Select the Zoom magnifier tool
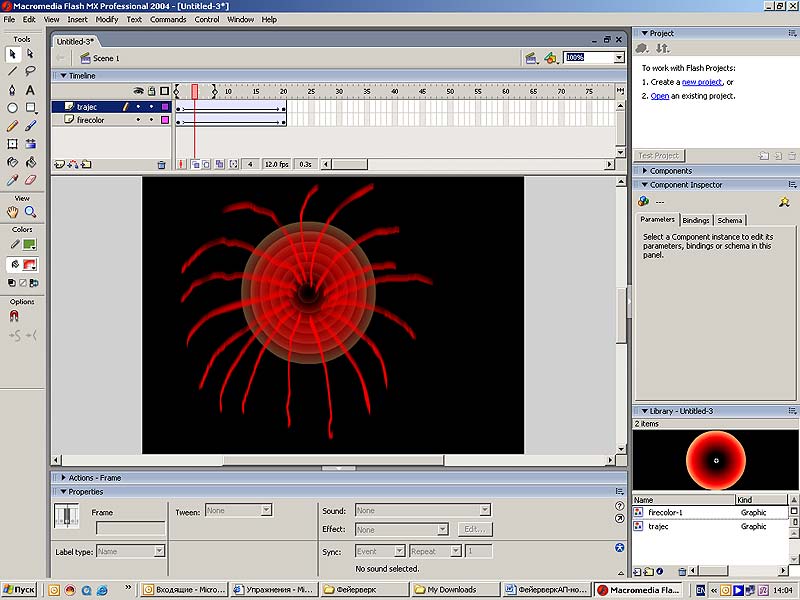The width and height of the screenshot is (800, 600). [x=31, y=212]
